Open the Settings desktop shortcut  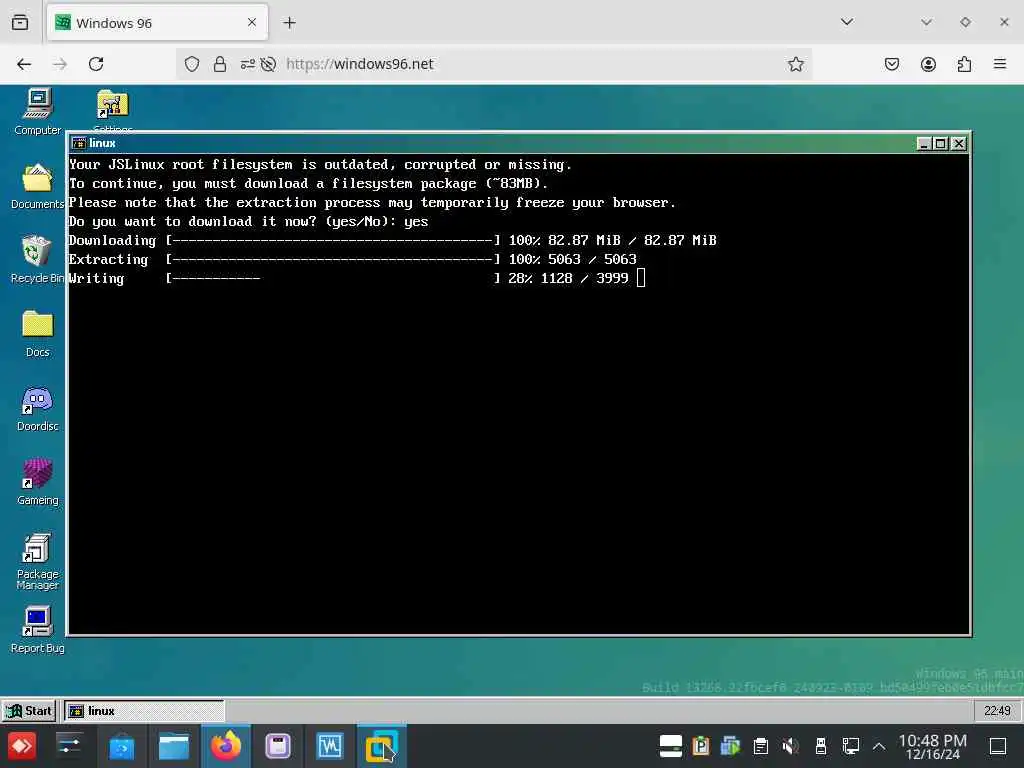point(112,111)
